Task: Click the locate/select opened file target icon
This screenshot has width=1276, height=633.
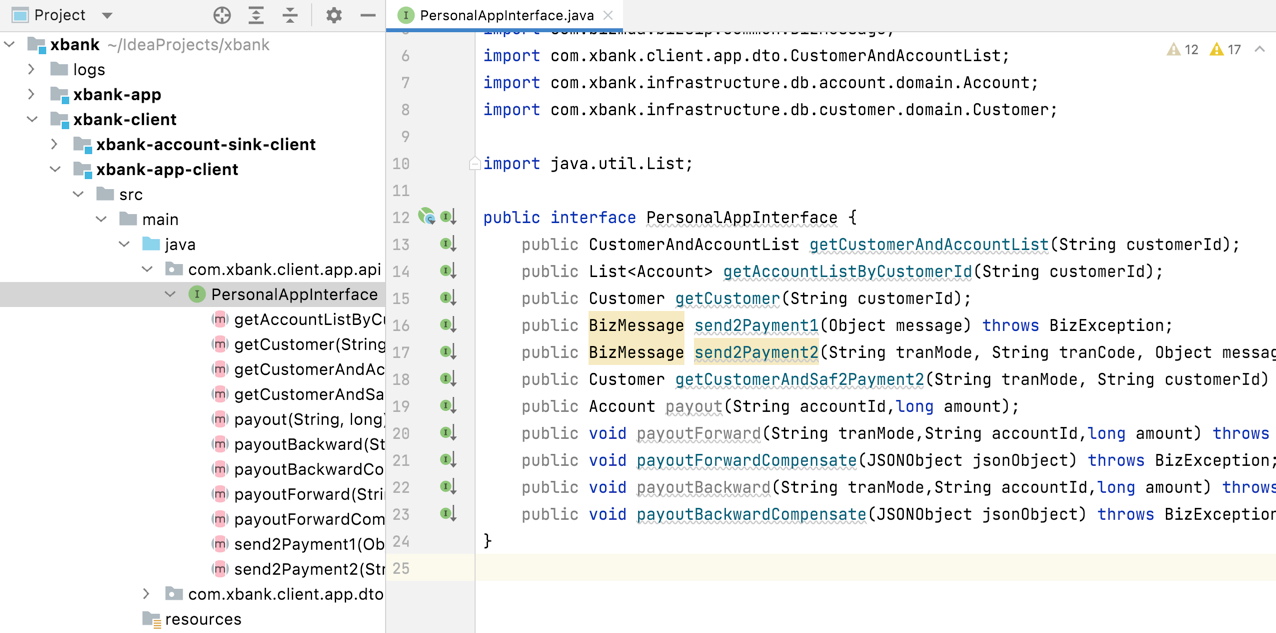Action: (222, 15)
